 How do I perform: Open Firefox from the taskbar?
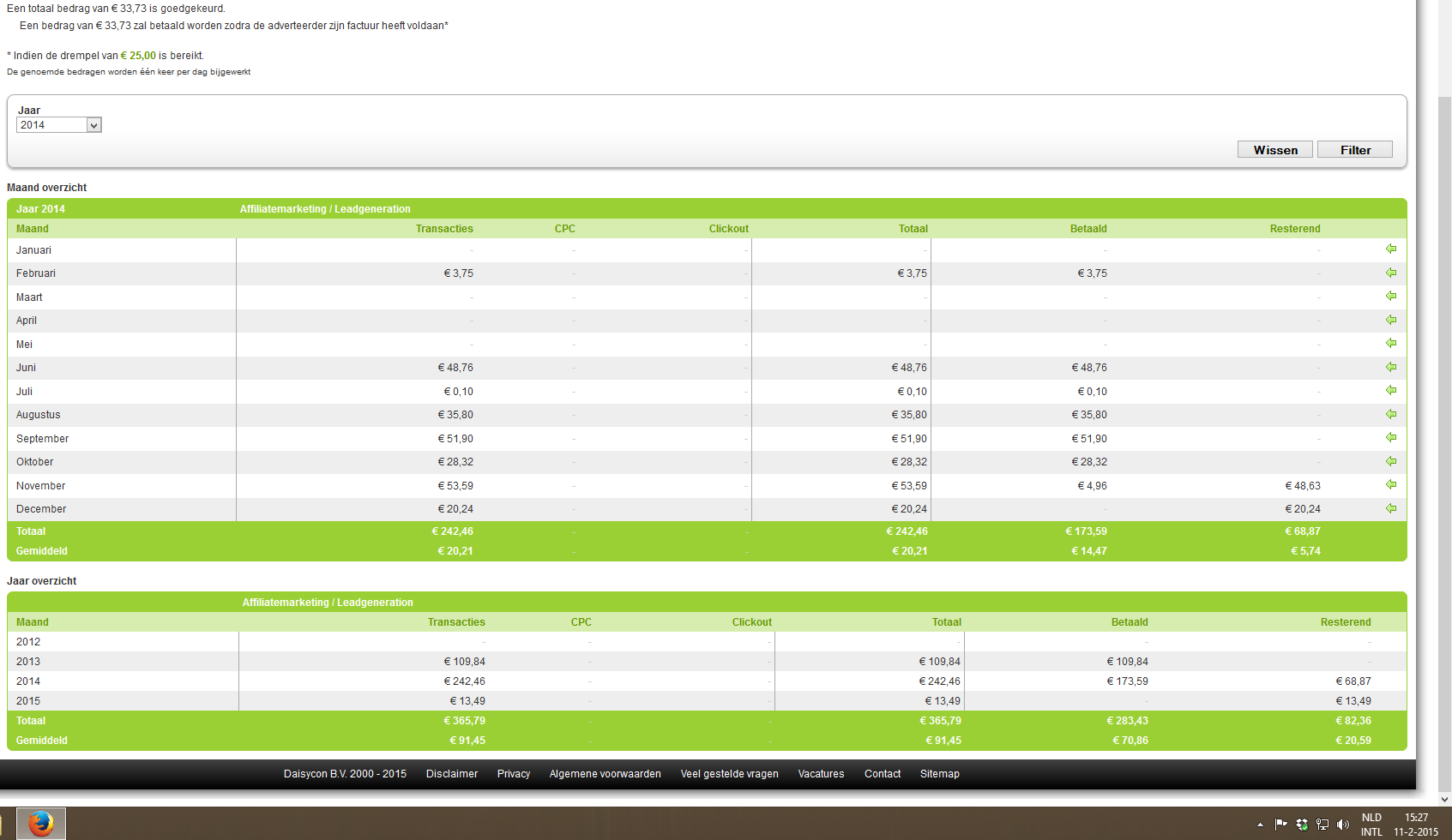40,824
